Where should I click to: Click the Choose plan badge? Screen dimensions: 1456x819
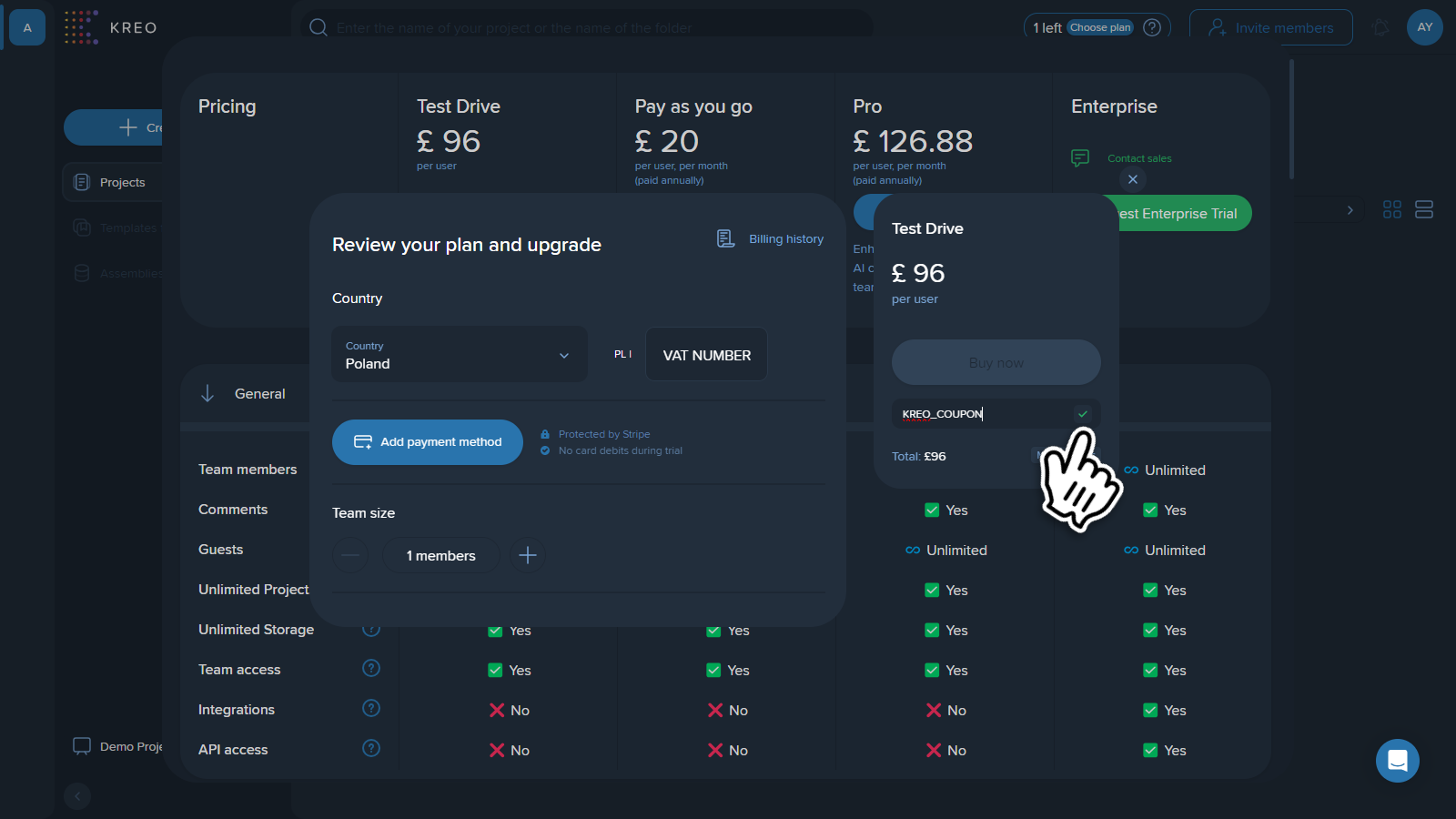[1100, 27]
